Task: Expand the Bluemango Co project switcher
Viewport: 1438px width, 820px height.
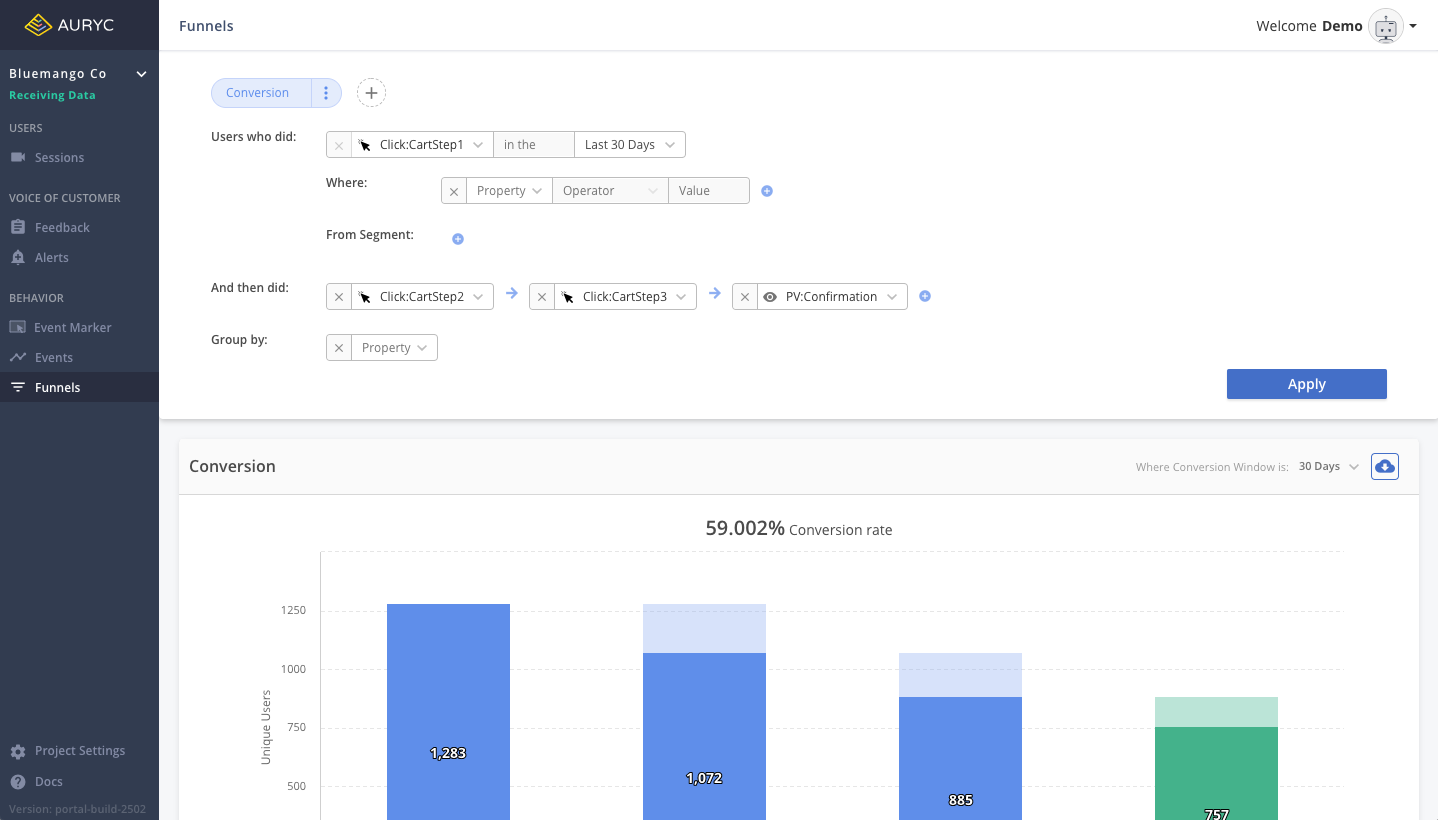Action: tap(141, 74)
